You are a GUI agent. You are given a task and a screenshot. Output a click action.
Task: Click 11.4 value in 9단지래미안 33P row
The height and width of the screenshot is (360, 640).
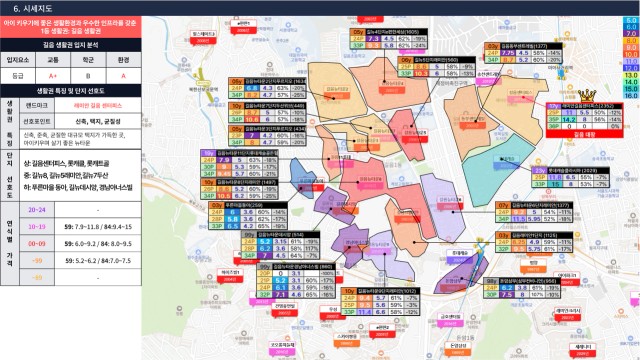(x=364, y=312)
